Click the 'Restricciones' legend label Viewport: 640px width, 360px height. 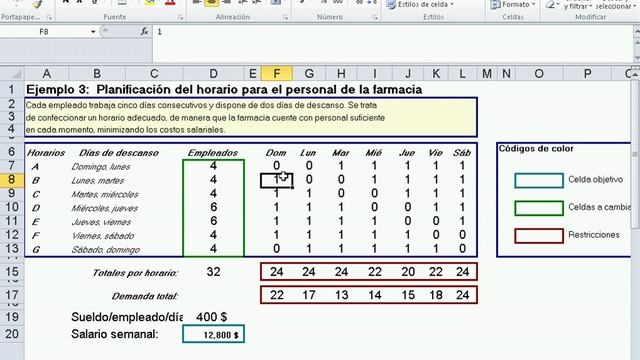pyautogui.click(x=594, y=235)
